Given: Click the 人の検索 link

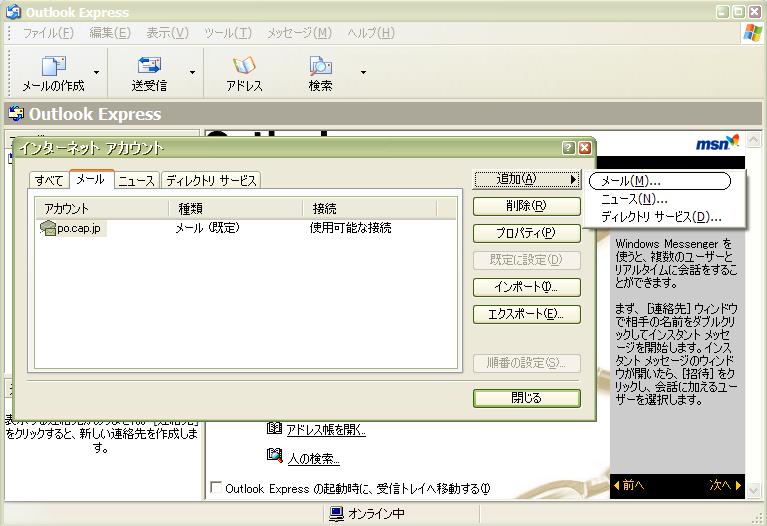Looking at the screenshot, I should 314,458.
